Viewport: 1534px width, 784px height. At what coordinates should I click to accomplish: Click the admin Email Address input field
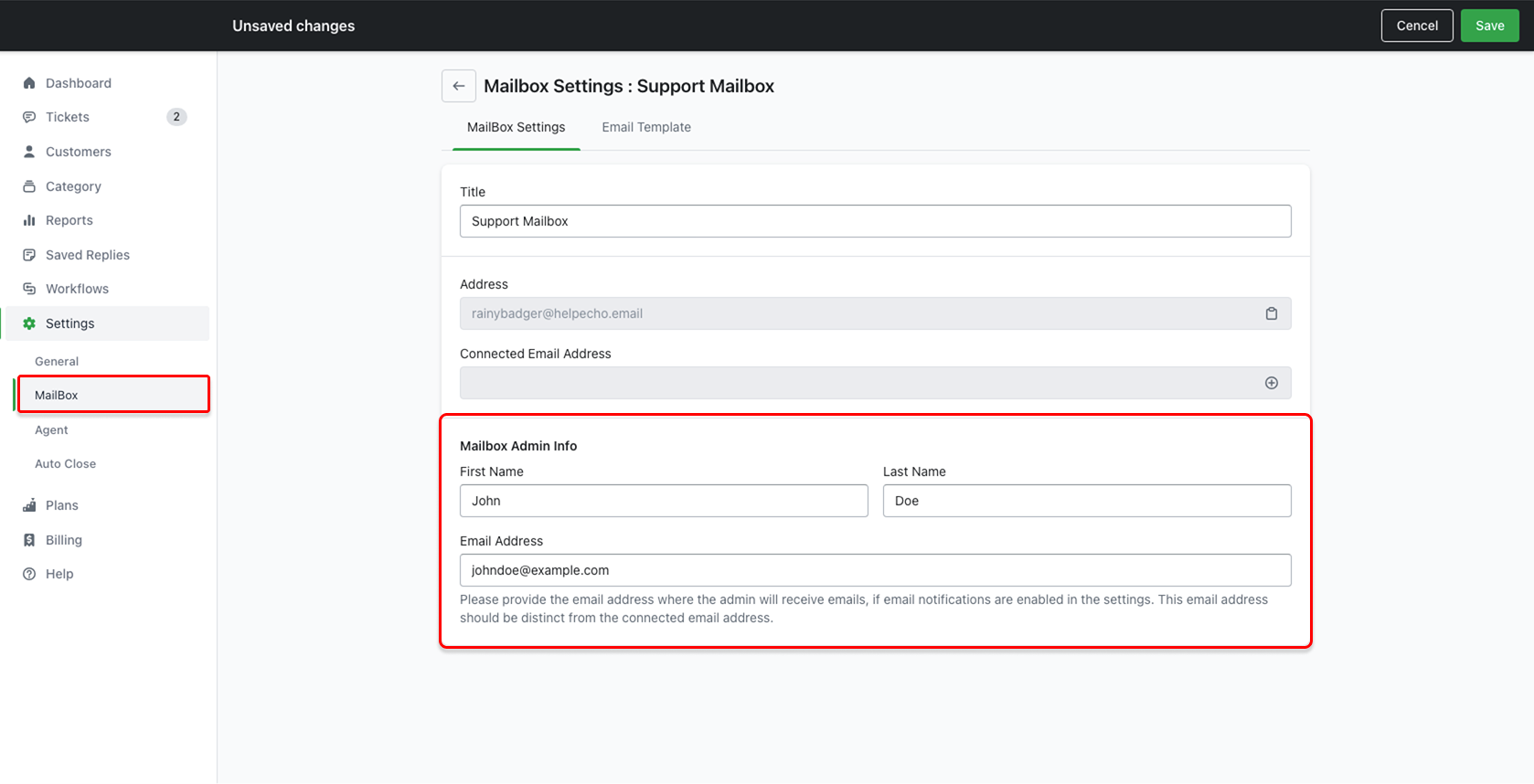click(x=875, y=570)
